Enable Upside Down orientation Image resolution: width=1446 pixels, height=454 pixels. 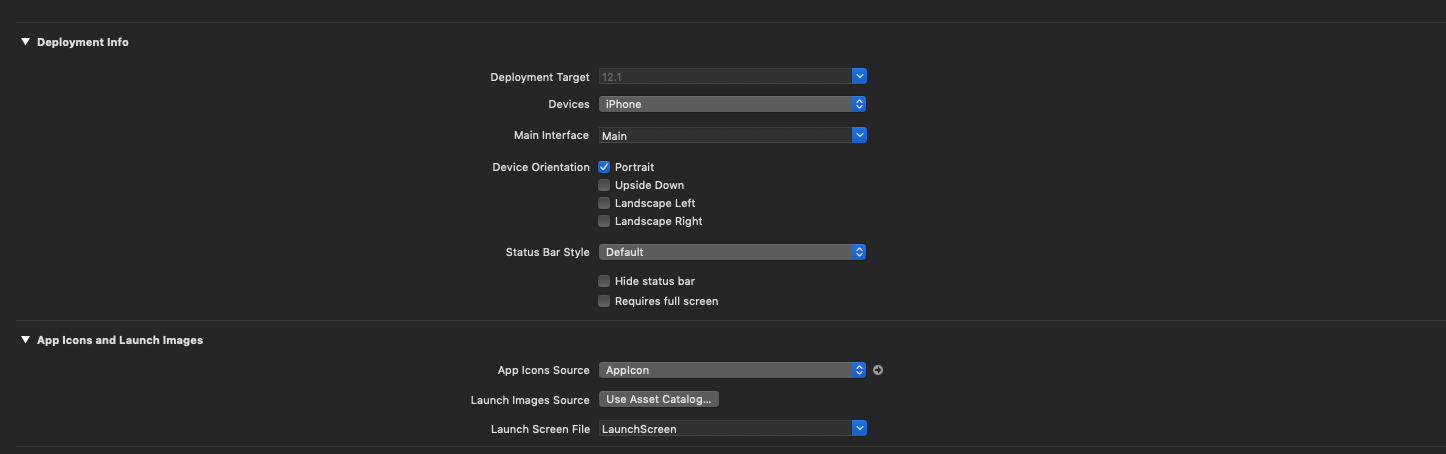click(604, 185)
